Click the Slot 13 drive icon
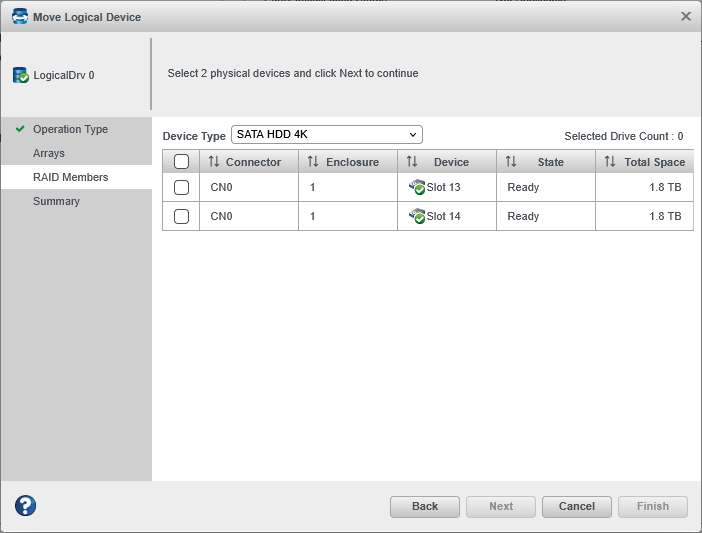 (417, 187)
